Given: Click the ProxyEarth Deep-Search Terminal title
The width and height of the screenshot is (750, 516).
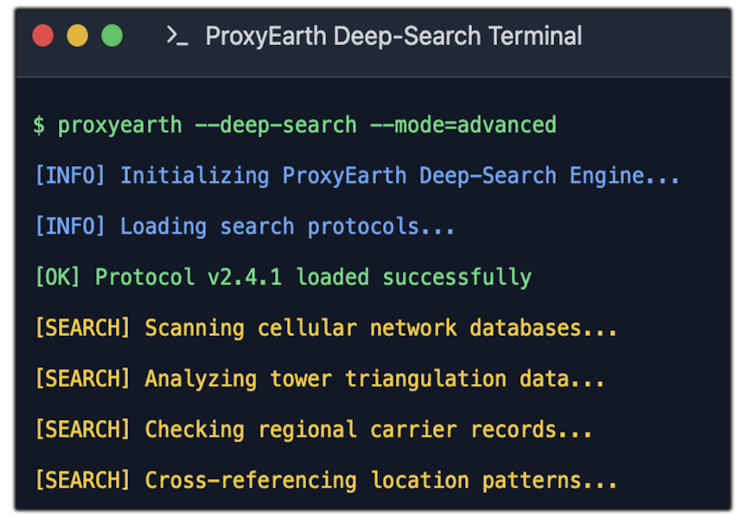Looking at the screenshot, I should coord(393,37).
